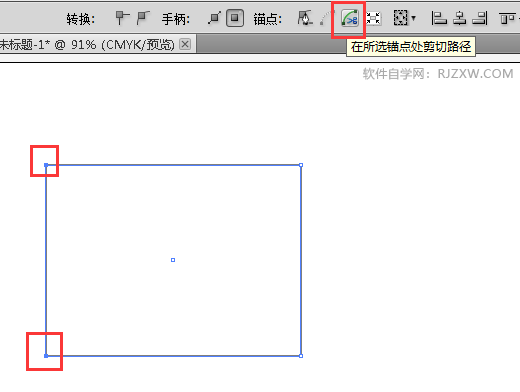Open the align-to dropdown arrow

click(x=414, y=18)
